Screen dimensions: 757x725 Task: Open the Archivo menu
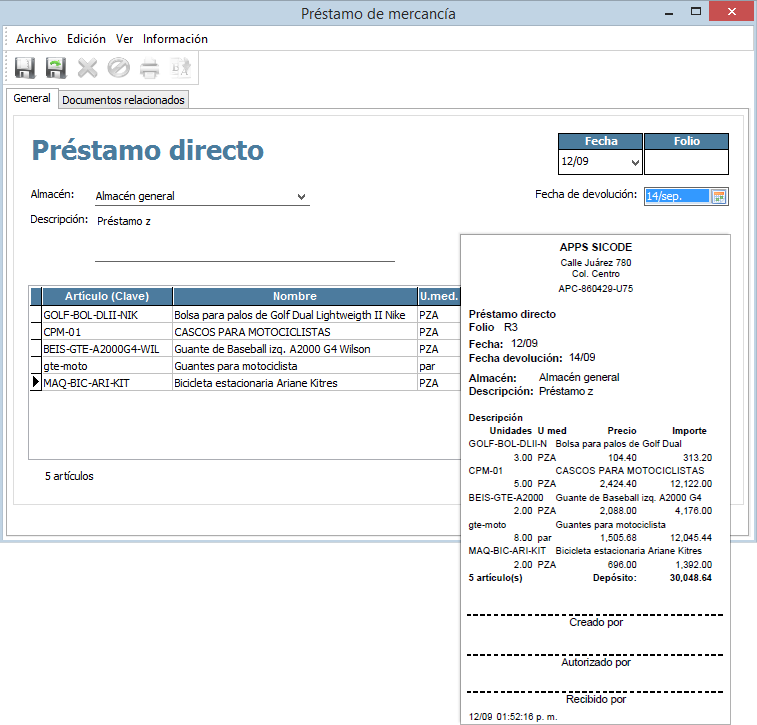(x=36, y=39)
